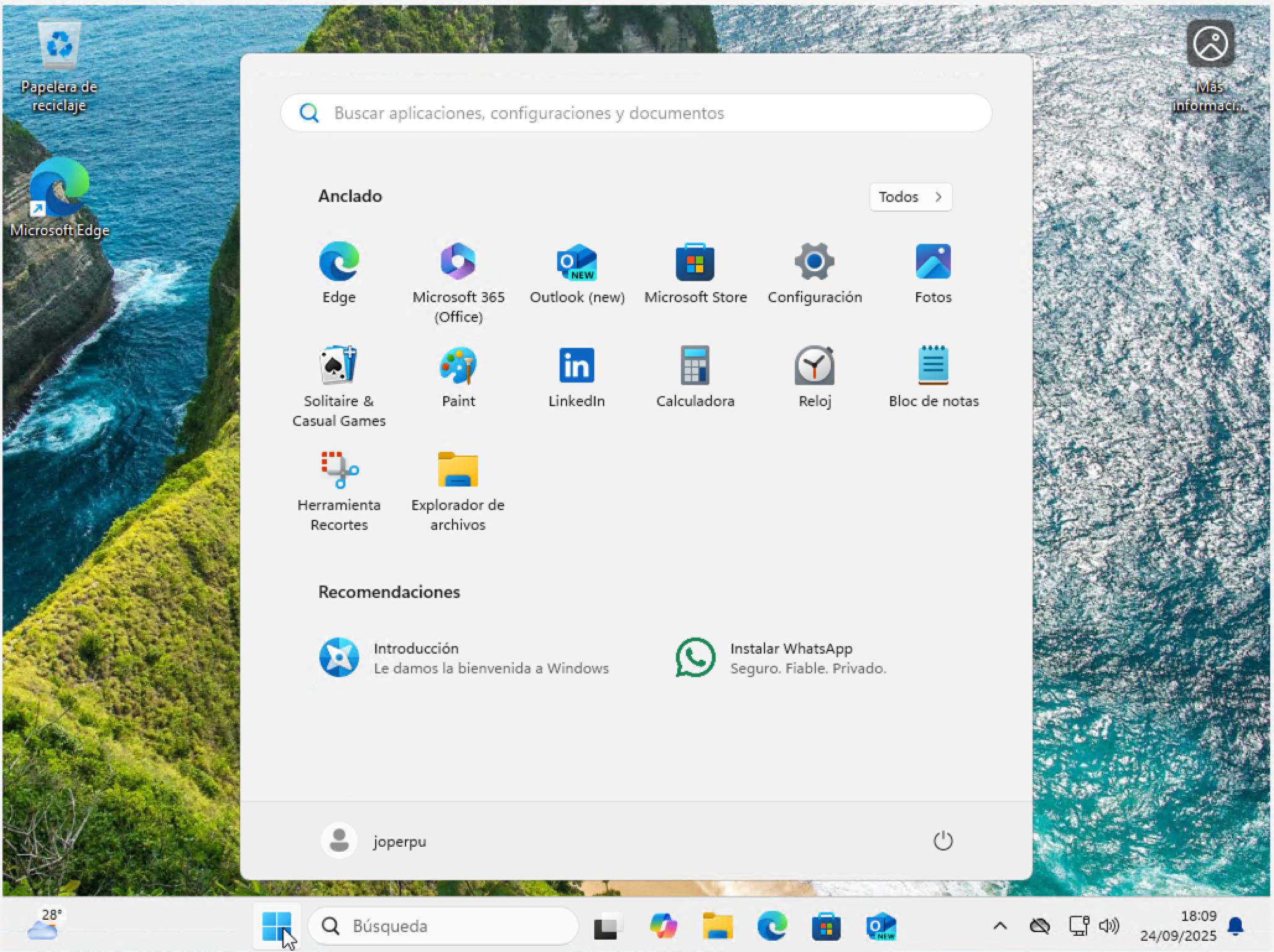Image resolution: width=1274 pixels, height=952 pixels.
Task: Click the OneDrive cloud tray icon
Action: [1040, 926]
